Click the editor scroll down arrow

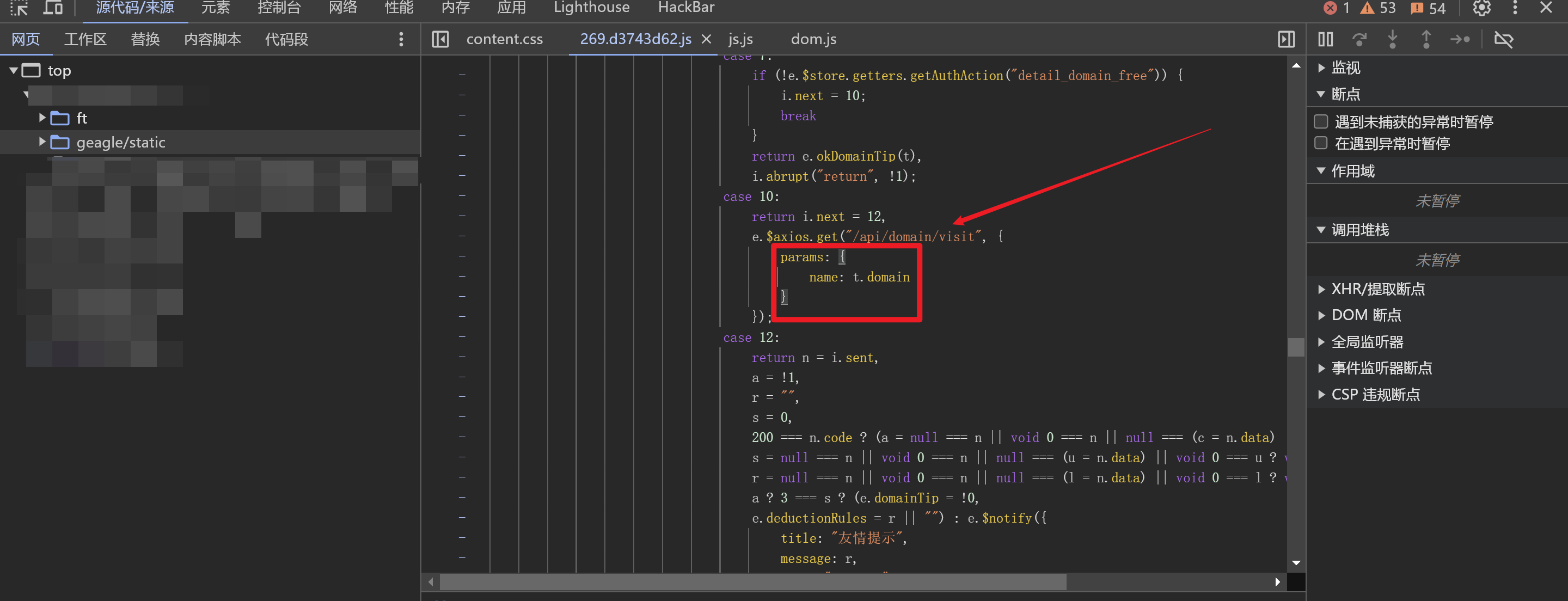click(x=1296, y=563)
